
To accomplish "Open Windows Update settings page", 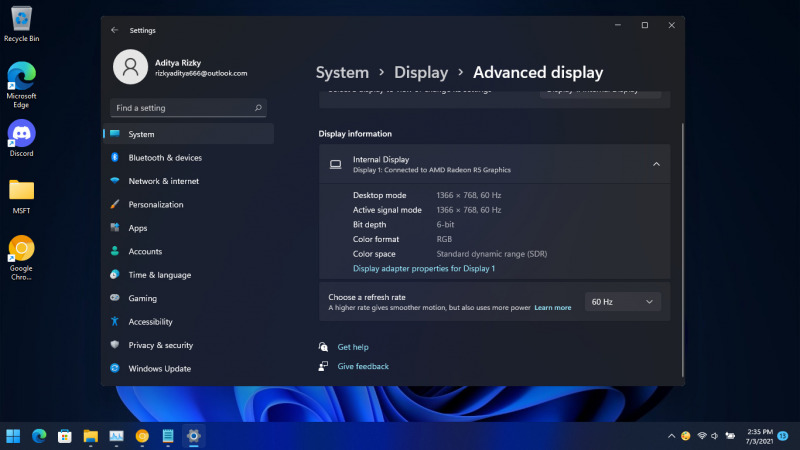I will pyautogui.click(x=189, y=368).
